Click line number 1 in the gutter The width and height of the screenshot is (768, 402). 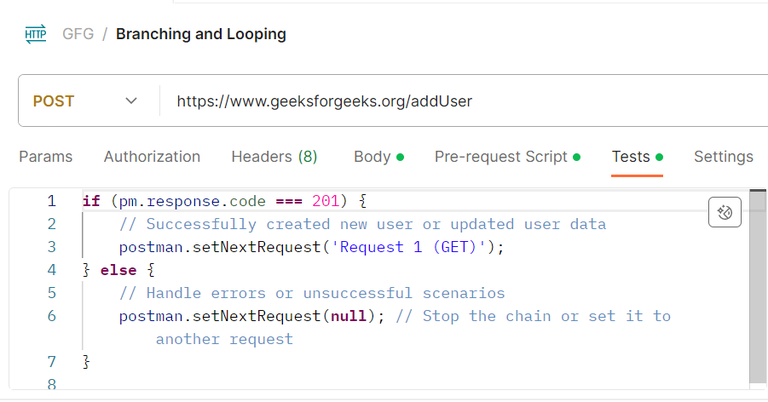coord(51,201)
